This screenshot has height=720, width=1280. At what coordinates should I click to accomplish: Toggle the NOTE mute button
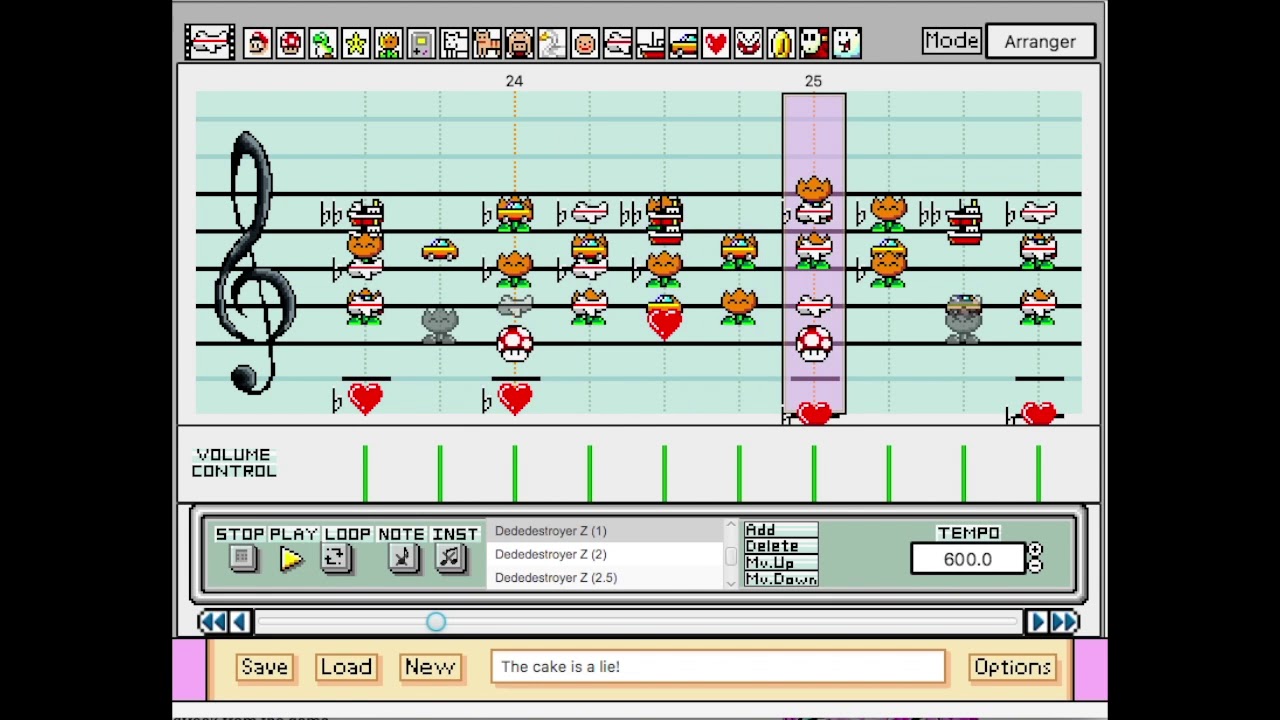(402, 558)
